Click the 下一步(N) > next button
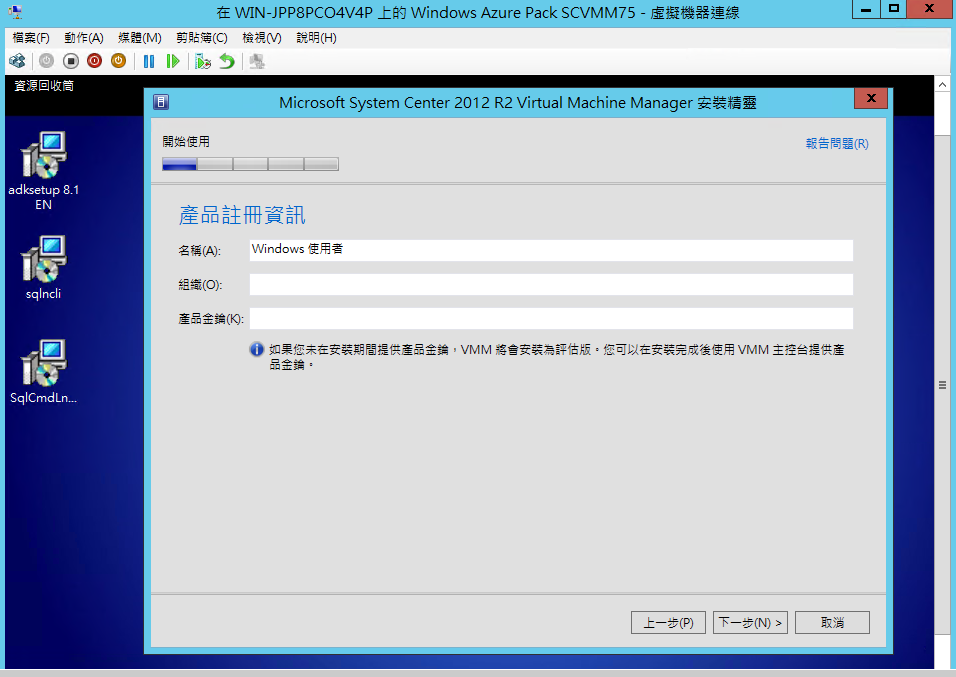Screen dimensions: 956x677 [750, 623]
